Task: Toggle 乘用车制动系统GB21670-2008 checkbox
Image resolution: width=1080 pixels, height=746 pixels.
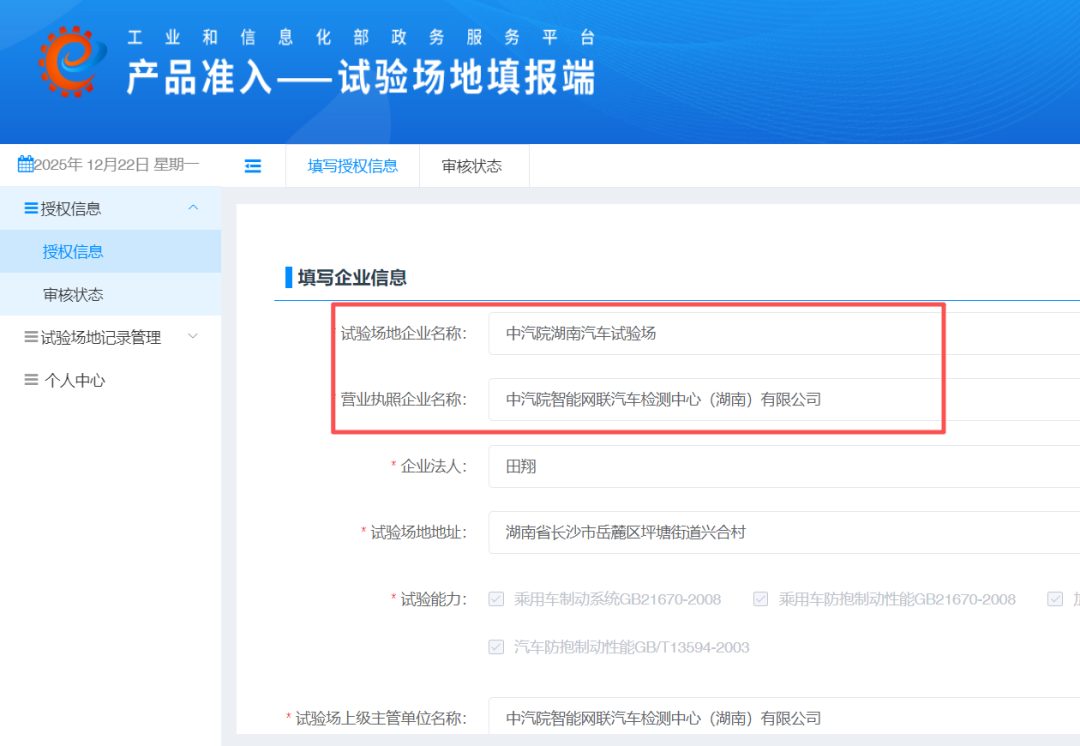Action: [496, 599]
